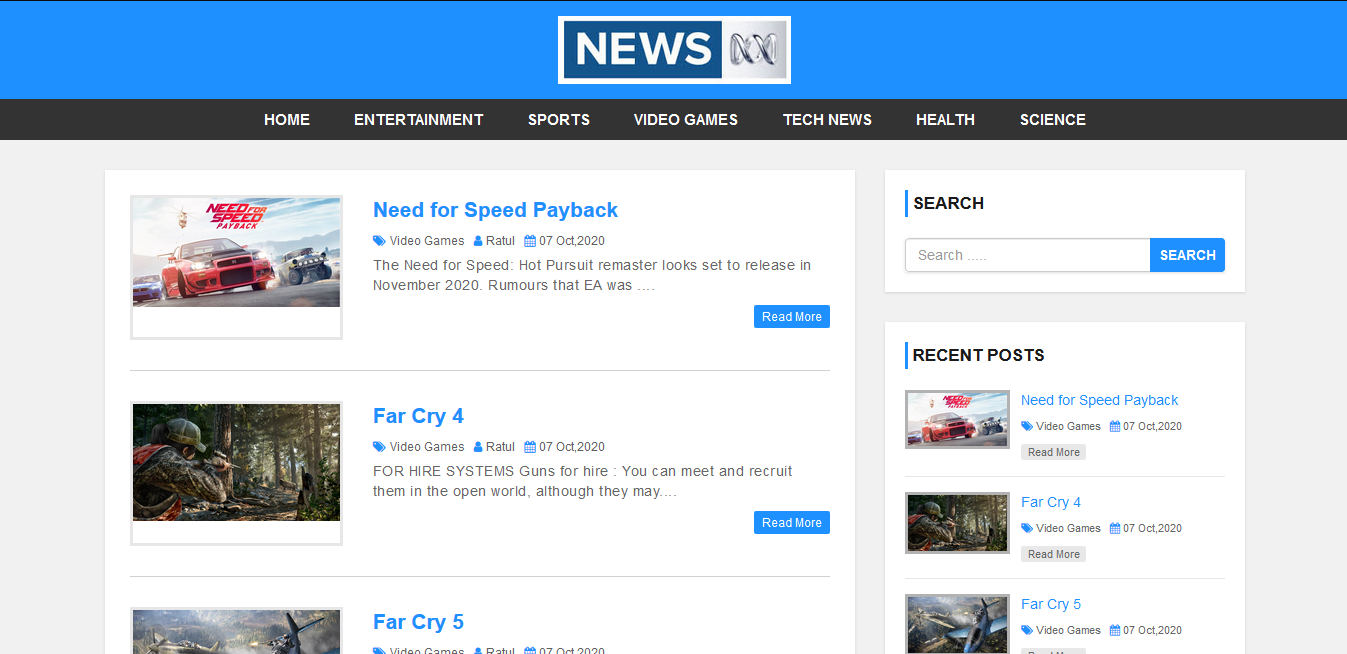Click gray Read More under recent Need for Speed
The width and height of the screenshot is (1347, 654).
tap(1053, 452)
